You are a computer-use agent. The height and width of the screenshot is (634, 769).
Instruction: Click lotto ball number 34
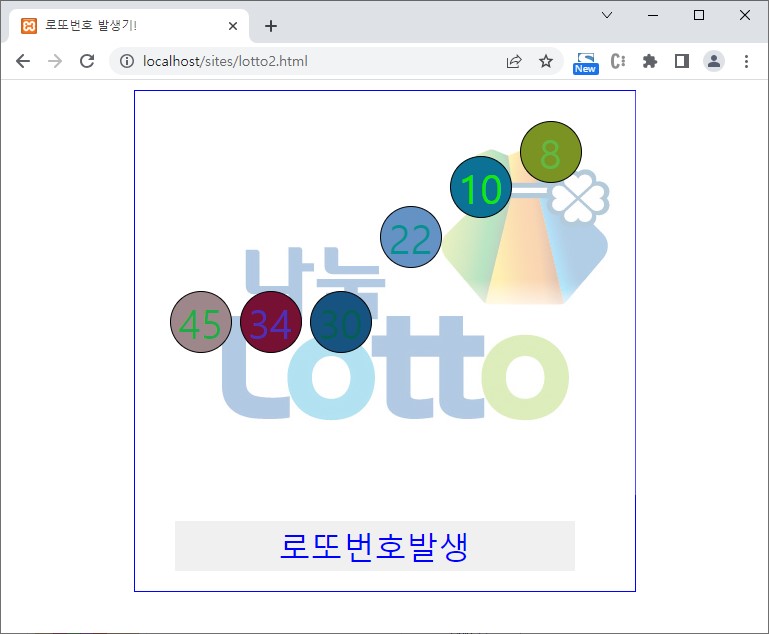pyautogui.click(x=271, y=322)
